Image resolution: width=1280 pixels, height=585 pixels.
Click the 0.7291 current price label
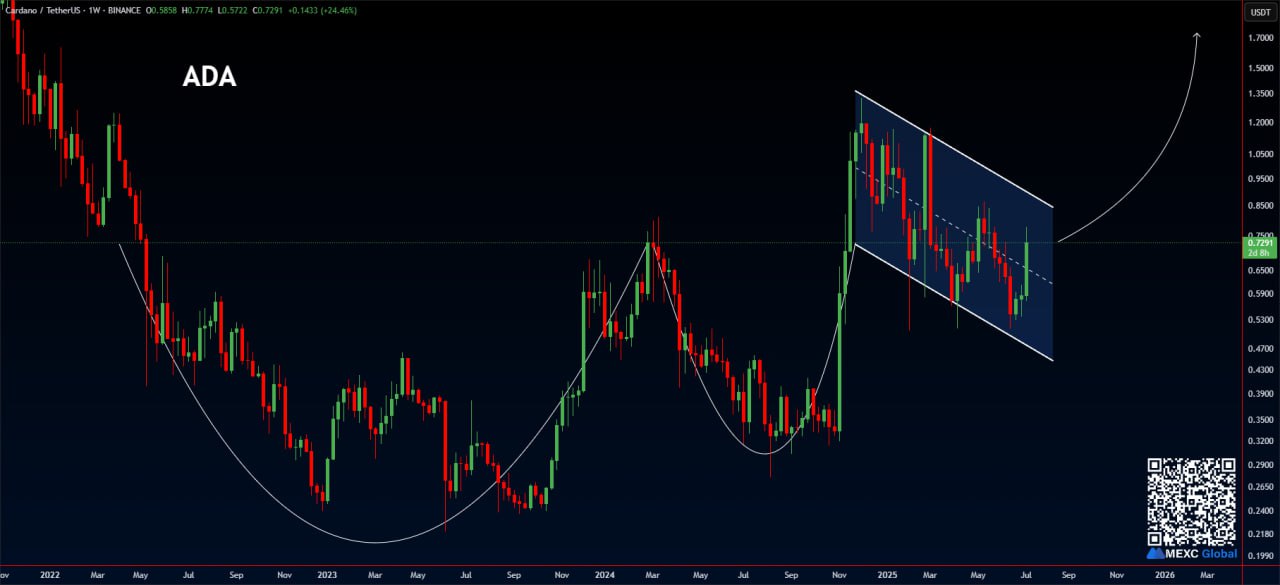click(x=1257, y=242)
